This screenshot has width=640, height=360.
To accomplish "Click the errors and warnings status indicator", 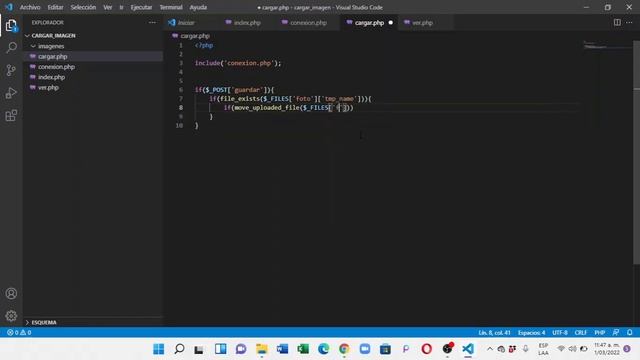I will click(19, 333).
